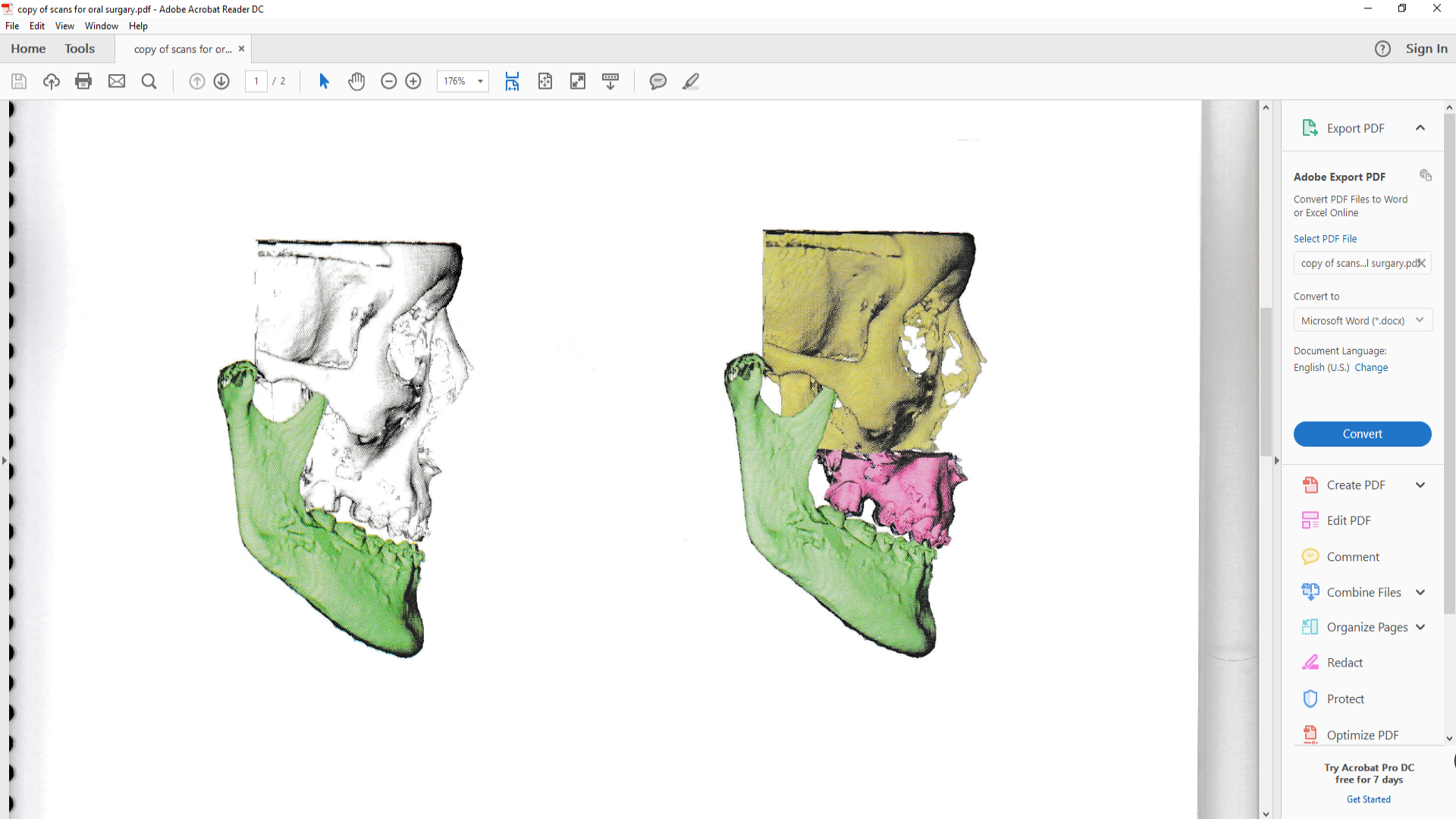
Task: Go to next page arrow
Action: point(221,81)
